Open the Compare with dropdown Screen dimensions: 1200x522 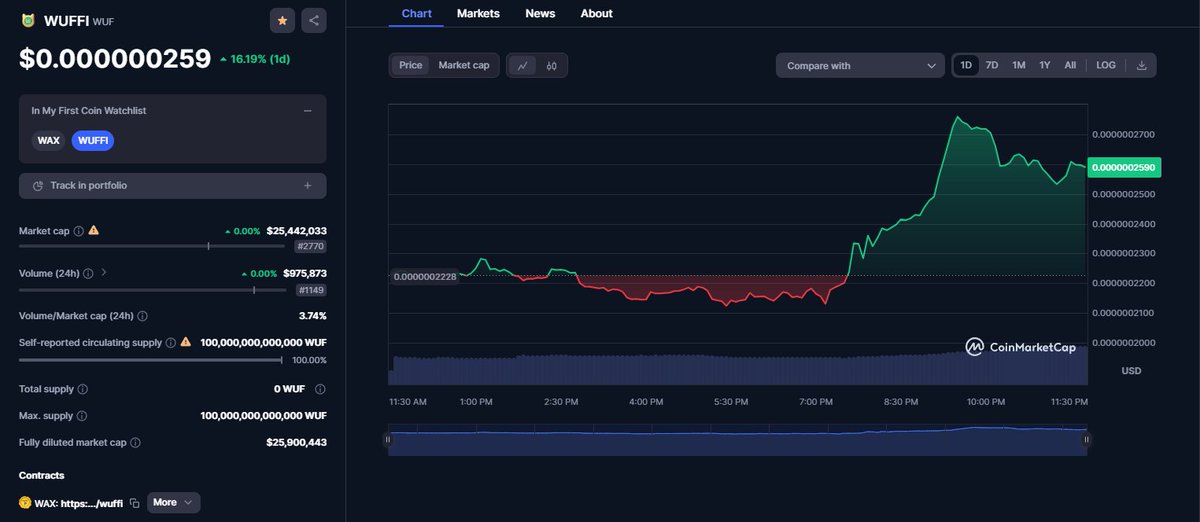(860, 66)
